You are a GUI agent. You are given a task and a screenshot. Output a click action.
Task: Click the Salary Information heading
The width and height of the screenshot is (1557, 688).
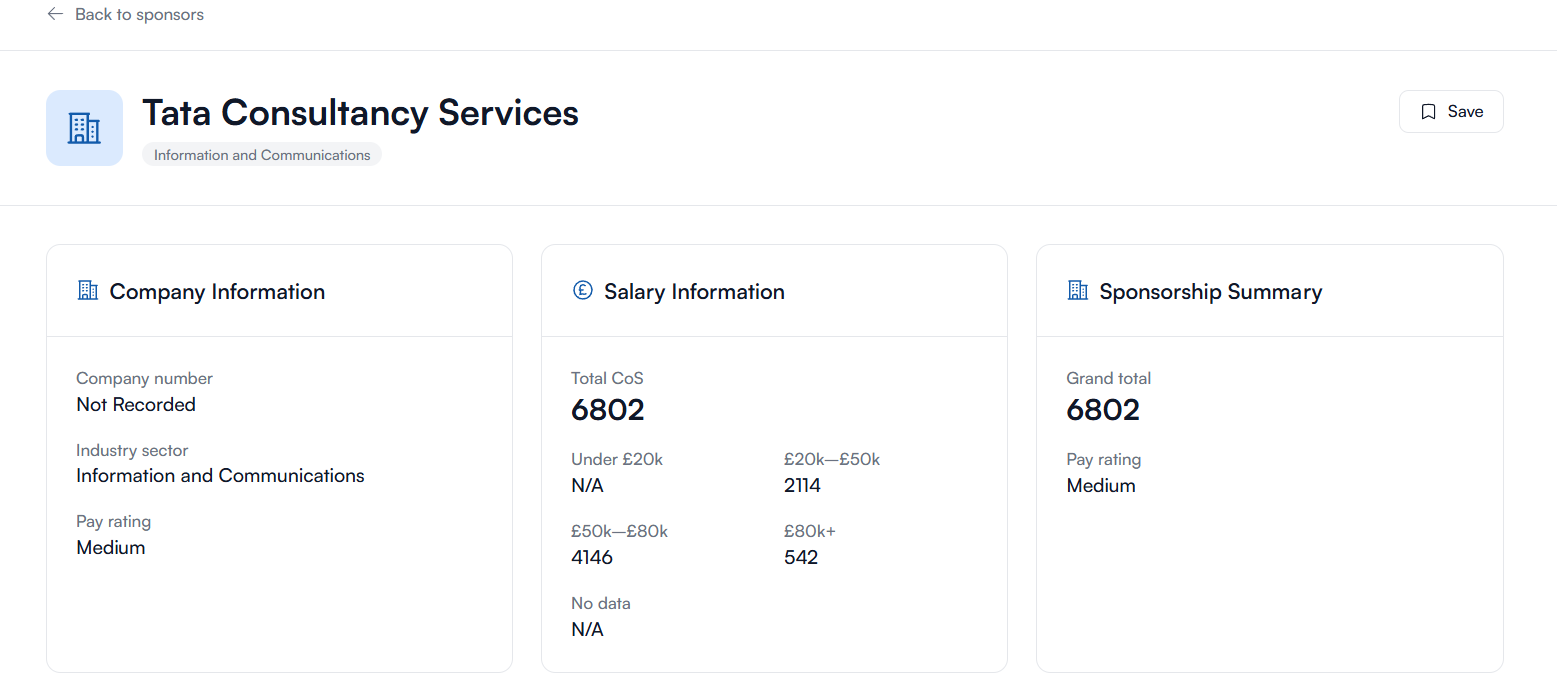[694, 292]
